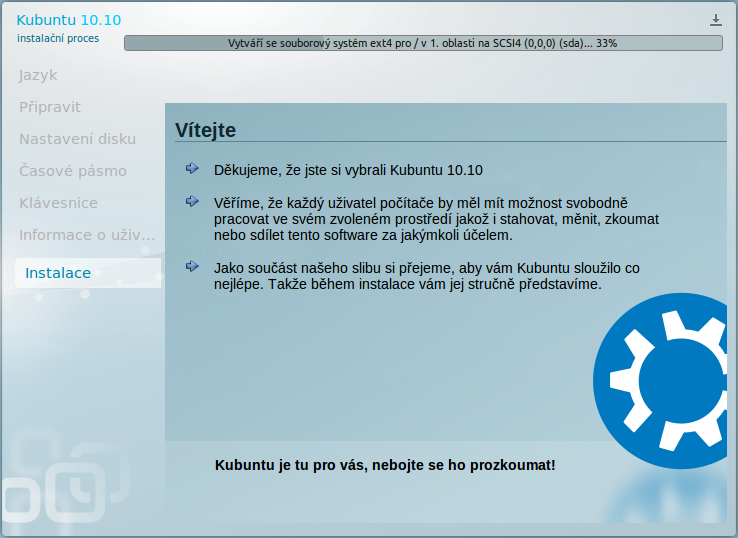
Task: Click the paragraph starting 'Jako součást našeho slibu'
Action: click(426, 276)
